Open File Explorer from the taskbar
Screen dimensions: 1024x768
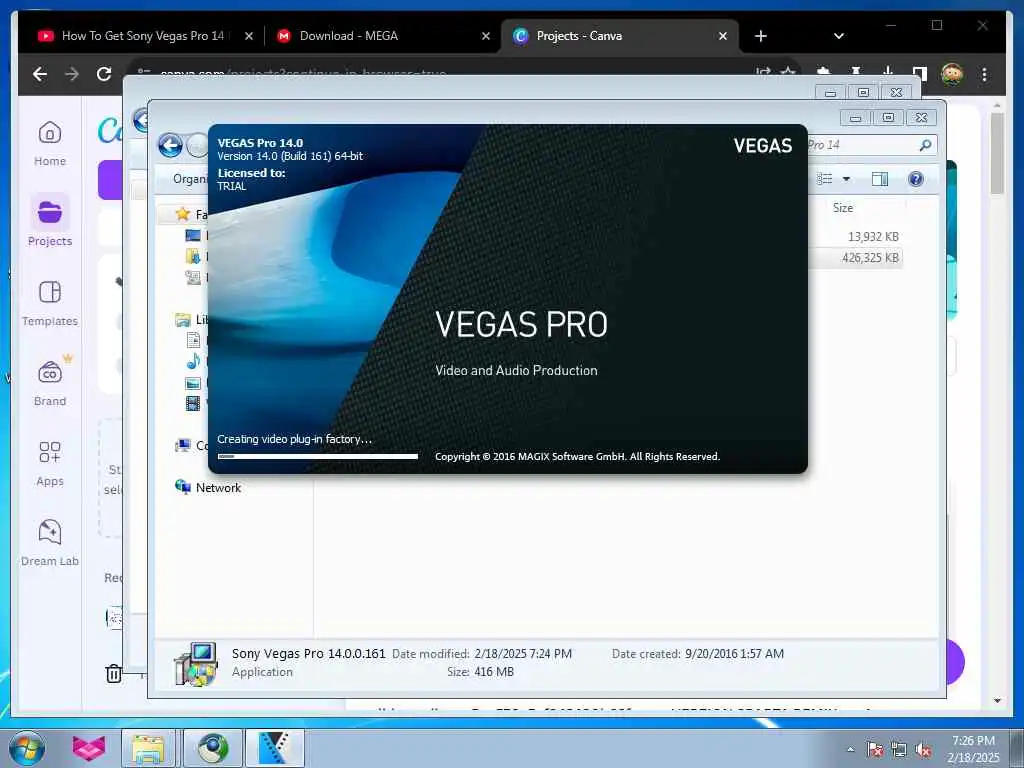point(148,748)
